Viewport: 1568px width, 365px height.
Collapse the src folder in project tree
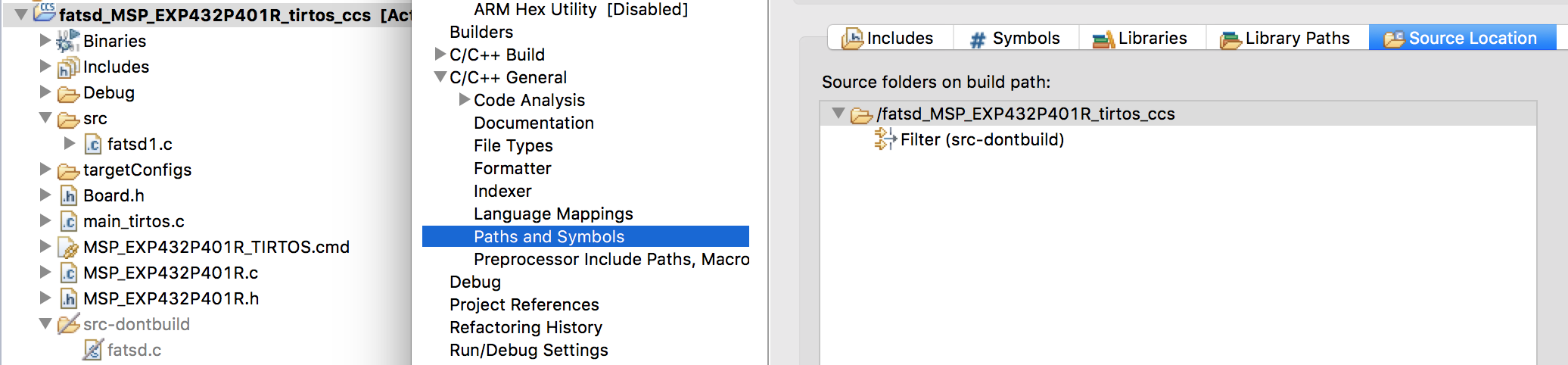tap(45, 118)
